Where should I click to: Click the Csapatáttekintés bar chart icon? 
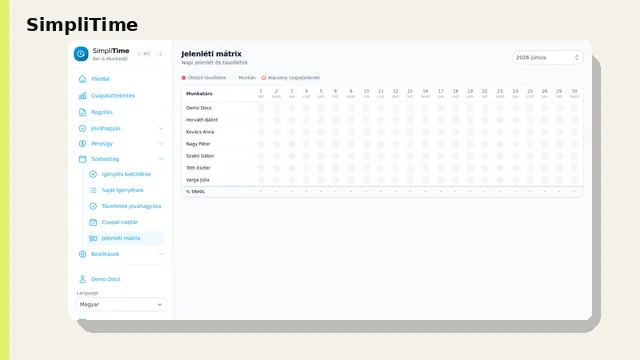click(x=82, y=96)
